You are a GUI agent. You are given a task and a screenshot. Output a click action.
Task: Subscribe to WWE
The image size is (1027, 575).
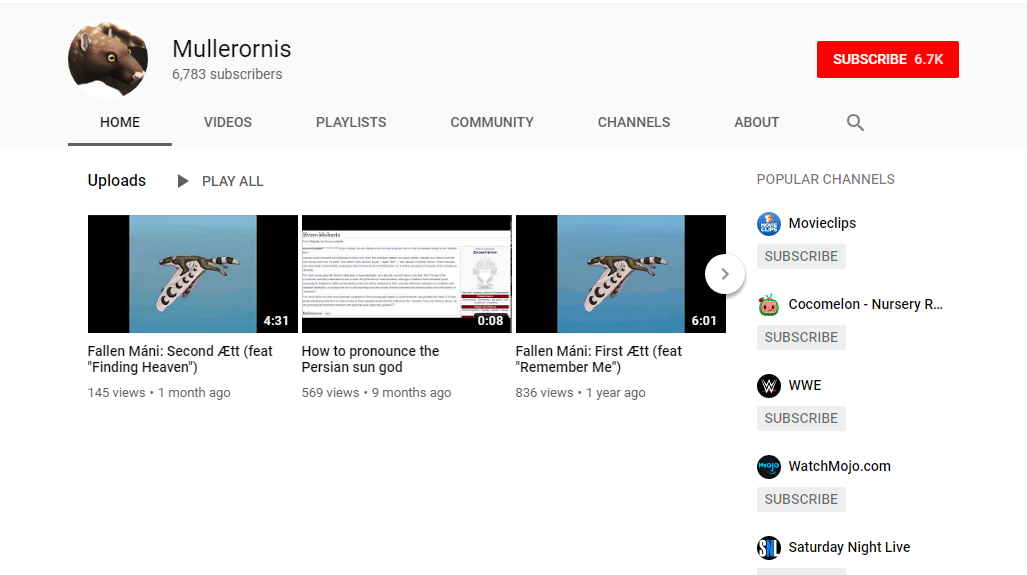801,418
